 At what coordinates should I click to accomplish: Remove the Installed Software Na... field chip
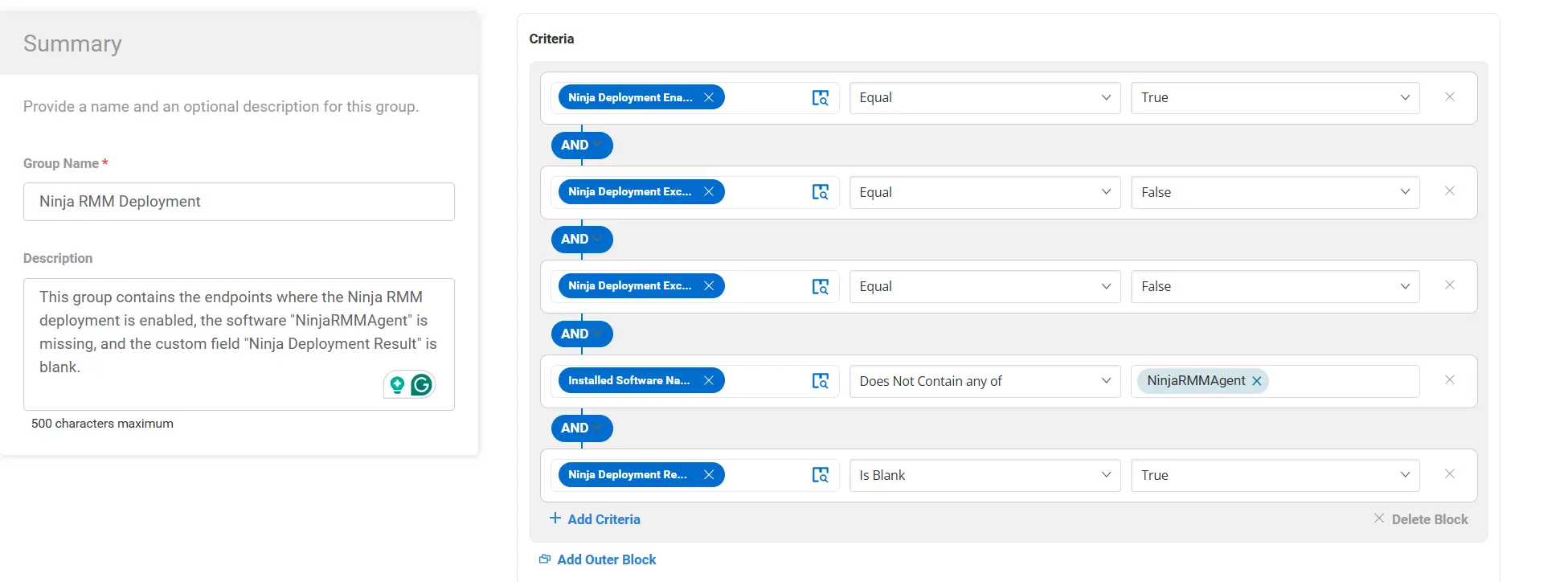(x=709, y=380)
